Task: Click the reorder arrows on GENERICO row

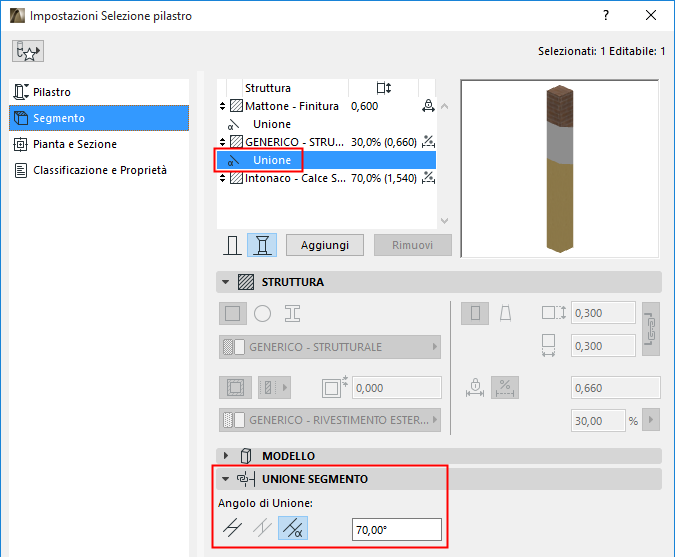Action: pos(222,142)
